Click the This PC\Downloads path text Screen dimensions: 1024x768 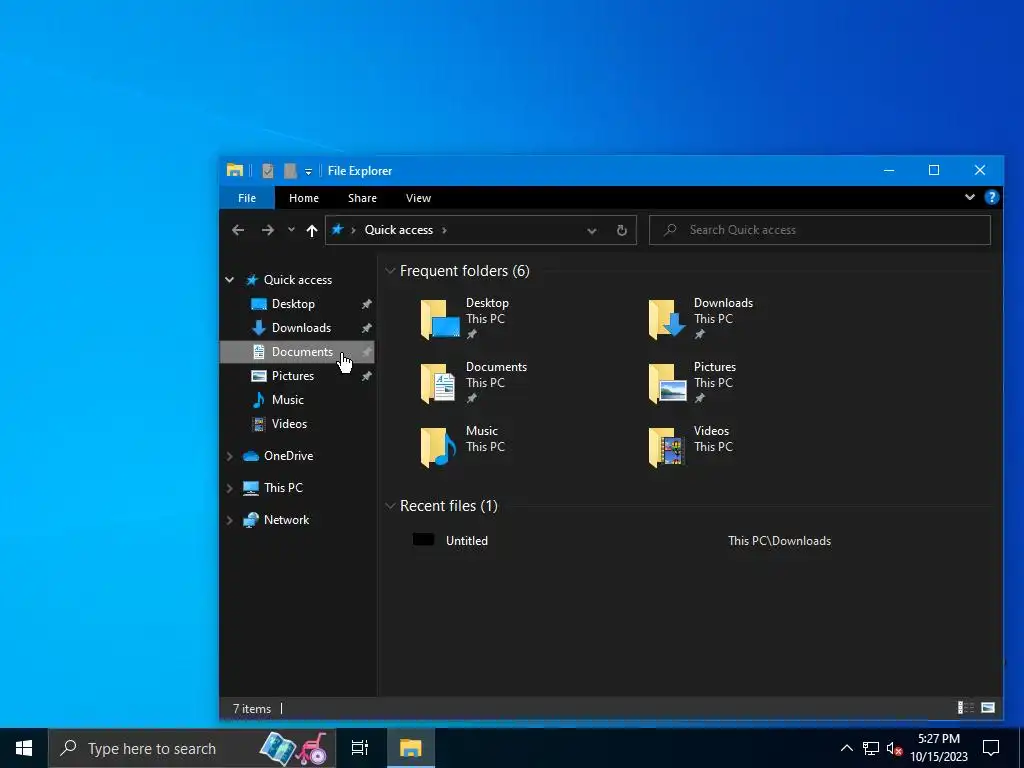[779, 541]
